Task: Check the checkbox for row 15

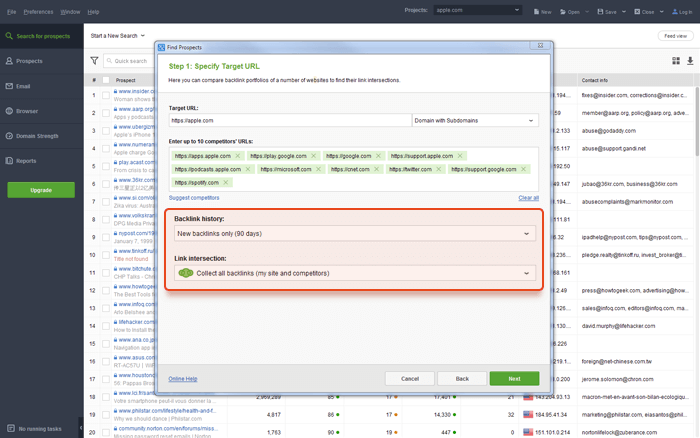Action: pyautogui.click(x=106, y=344)
